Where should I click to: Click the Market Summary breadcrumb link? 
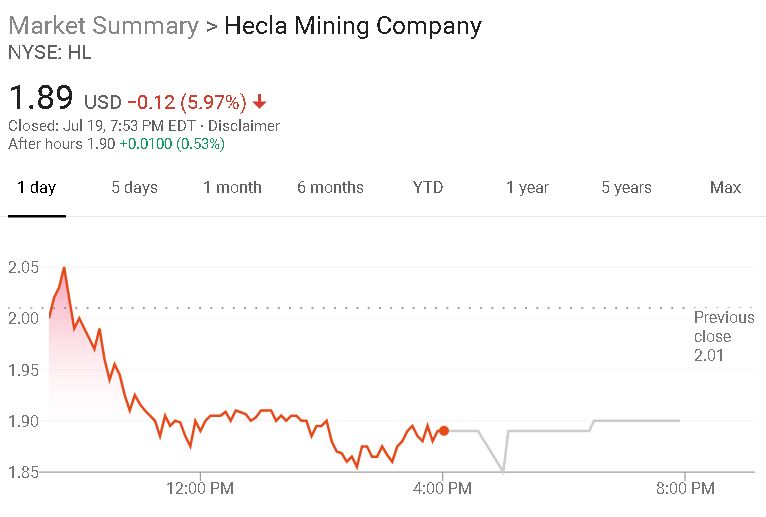coord(103,26)
